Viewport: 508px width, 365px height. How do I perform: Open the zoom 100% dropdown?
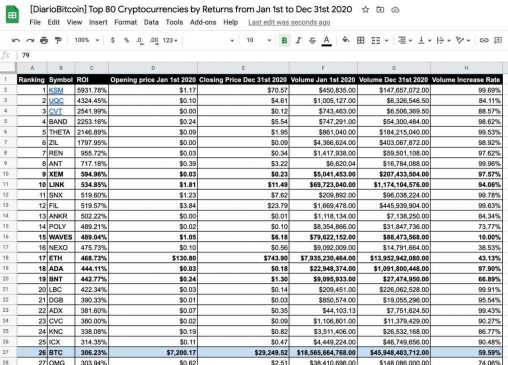coord(87,40)
